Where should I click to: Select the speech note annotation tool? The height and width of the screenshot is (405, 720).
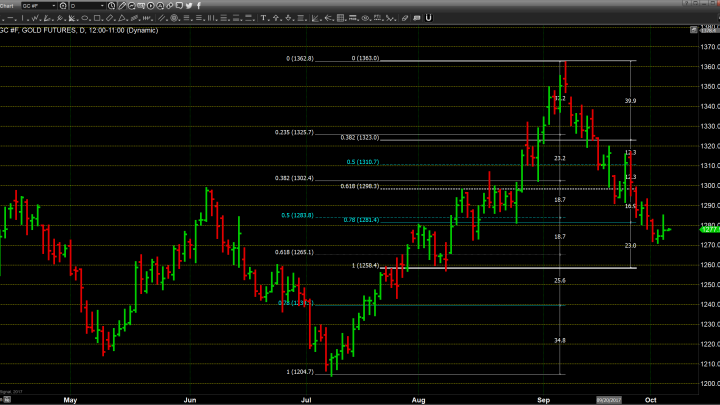tap(416, 18)
